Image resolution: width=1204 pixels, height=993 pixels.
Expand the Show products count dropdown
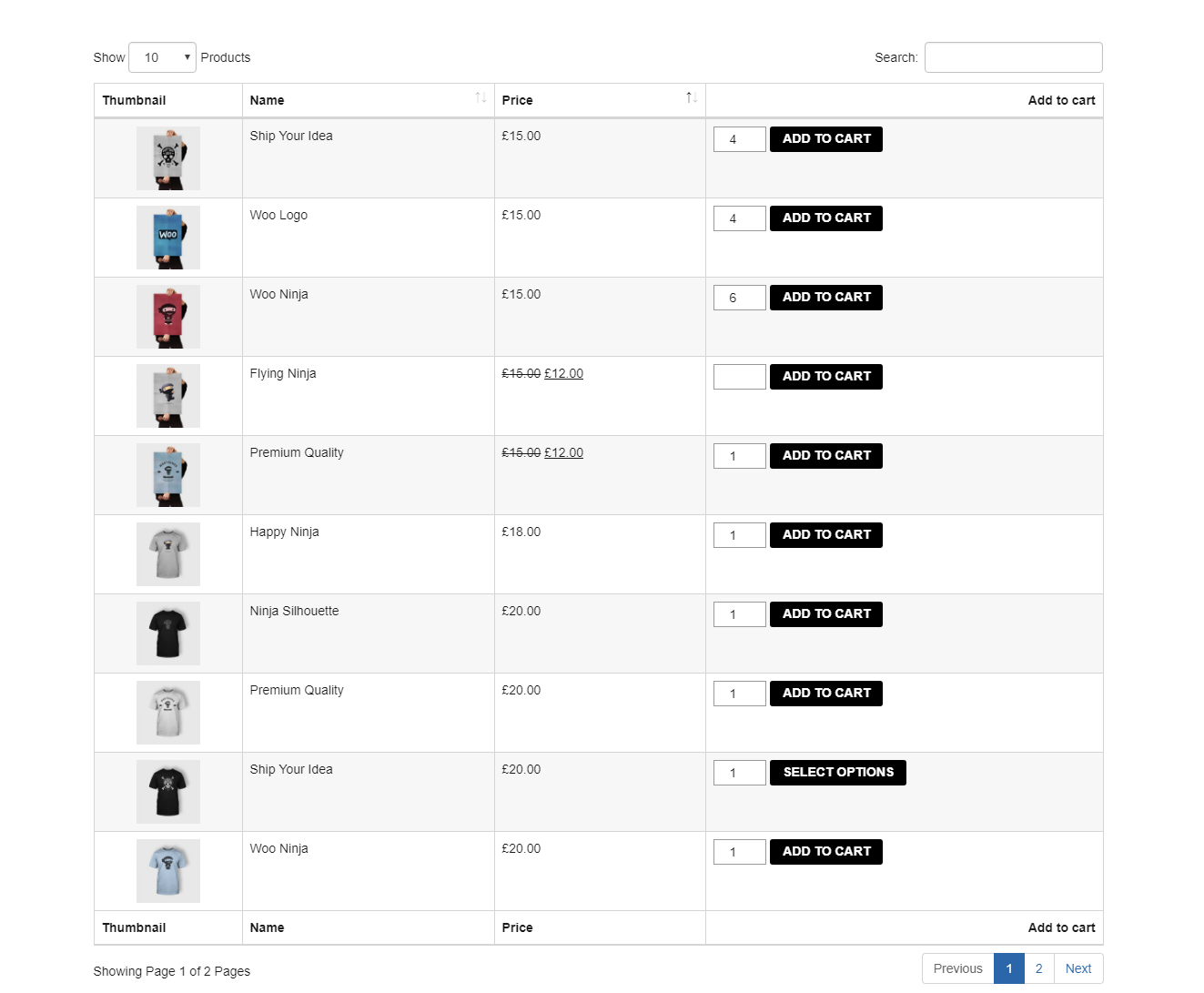[163, 57]
